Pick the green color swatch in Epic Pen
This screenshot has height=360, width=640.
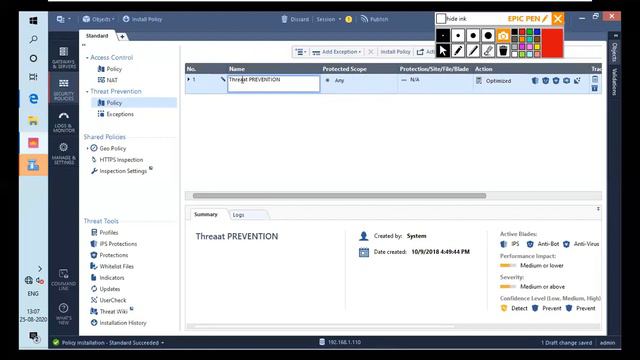[529, 32]
